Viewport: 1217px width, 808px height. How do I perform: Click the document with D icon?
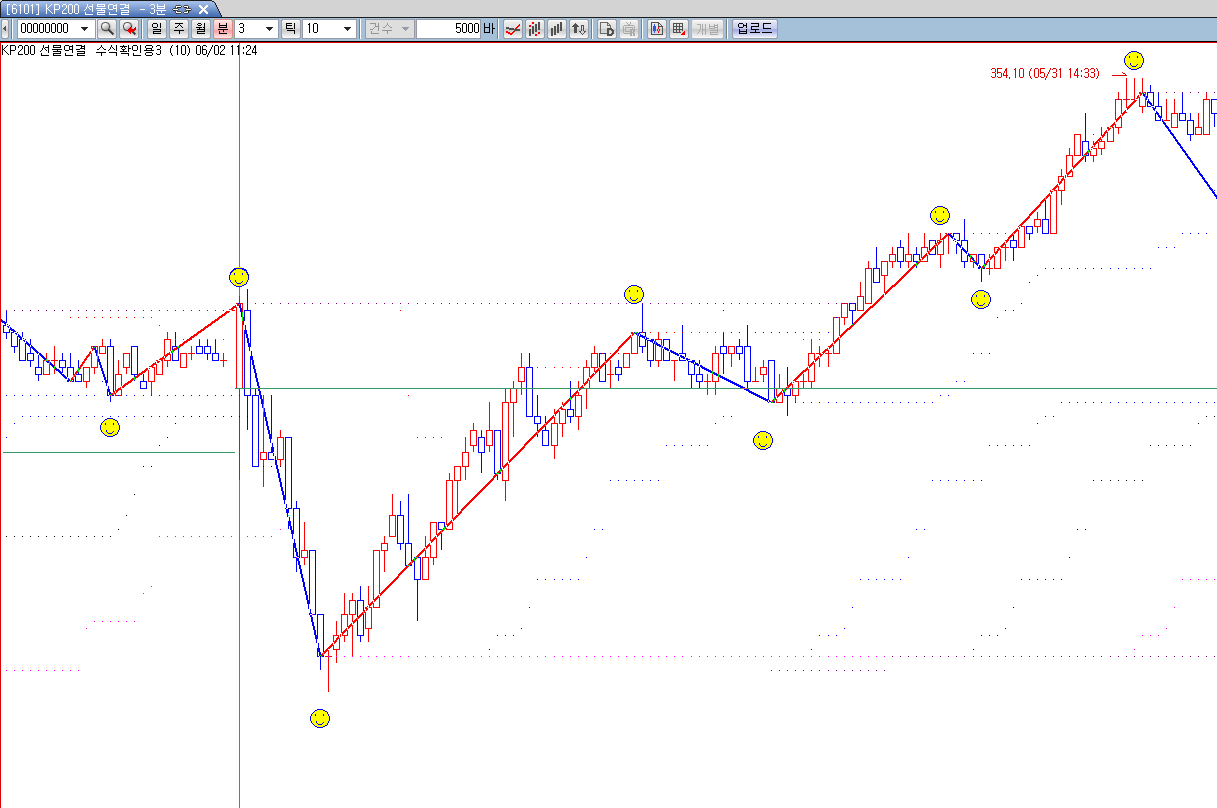click(x=606, y=29)
